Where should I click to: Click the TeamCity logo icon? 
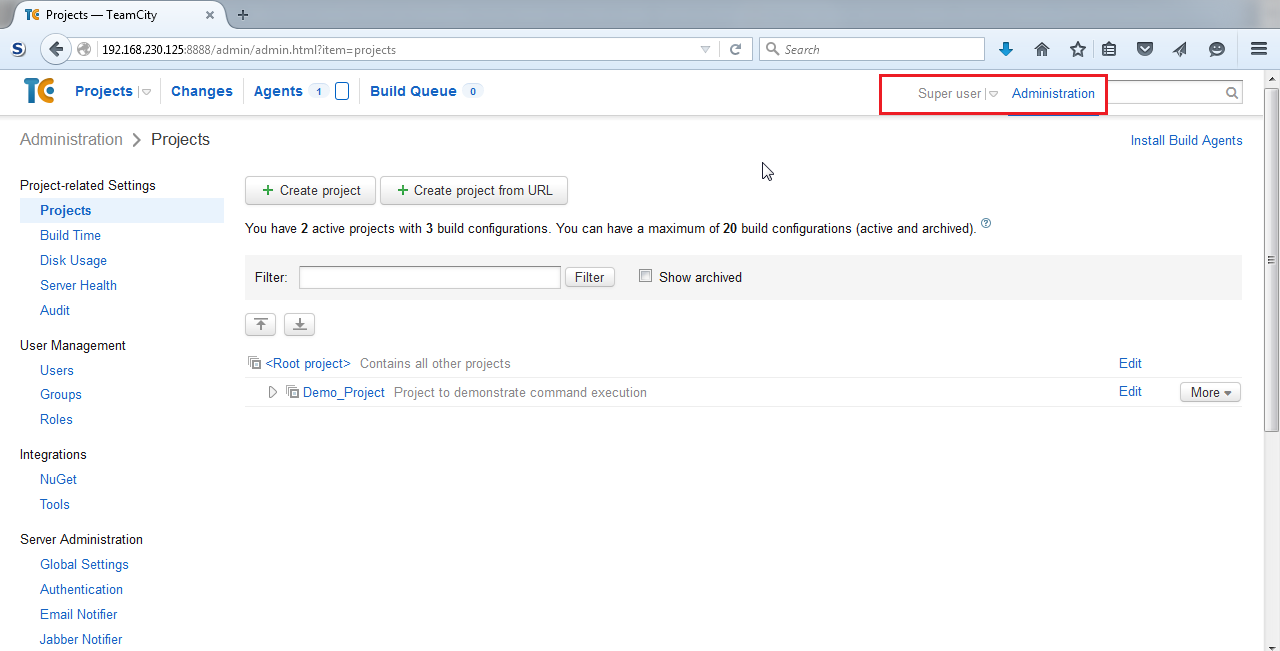(39, 91)
